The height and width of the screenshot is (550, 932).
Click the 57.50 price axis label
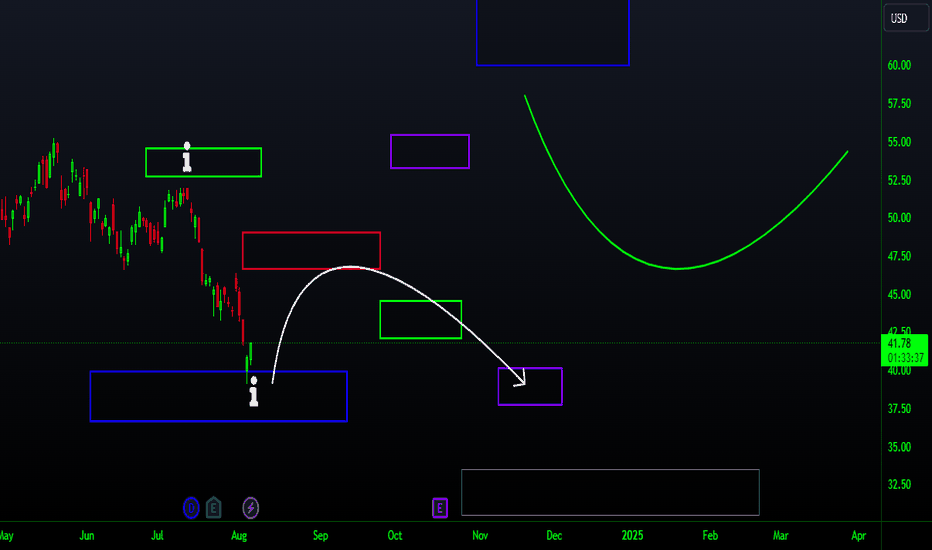(x=899, y=103)
